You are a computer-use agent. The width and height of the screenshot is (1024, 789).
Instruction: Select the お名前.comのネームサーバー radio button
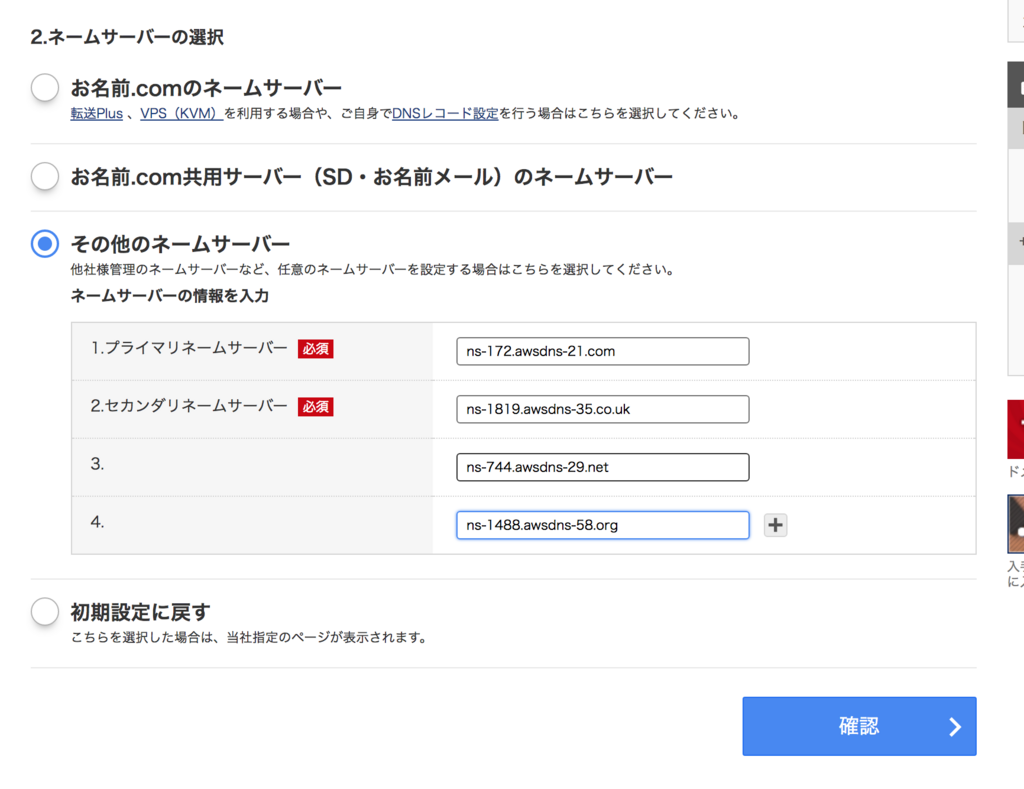coord(45,88)
